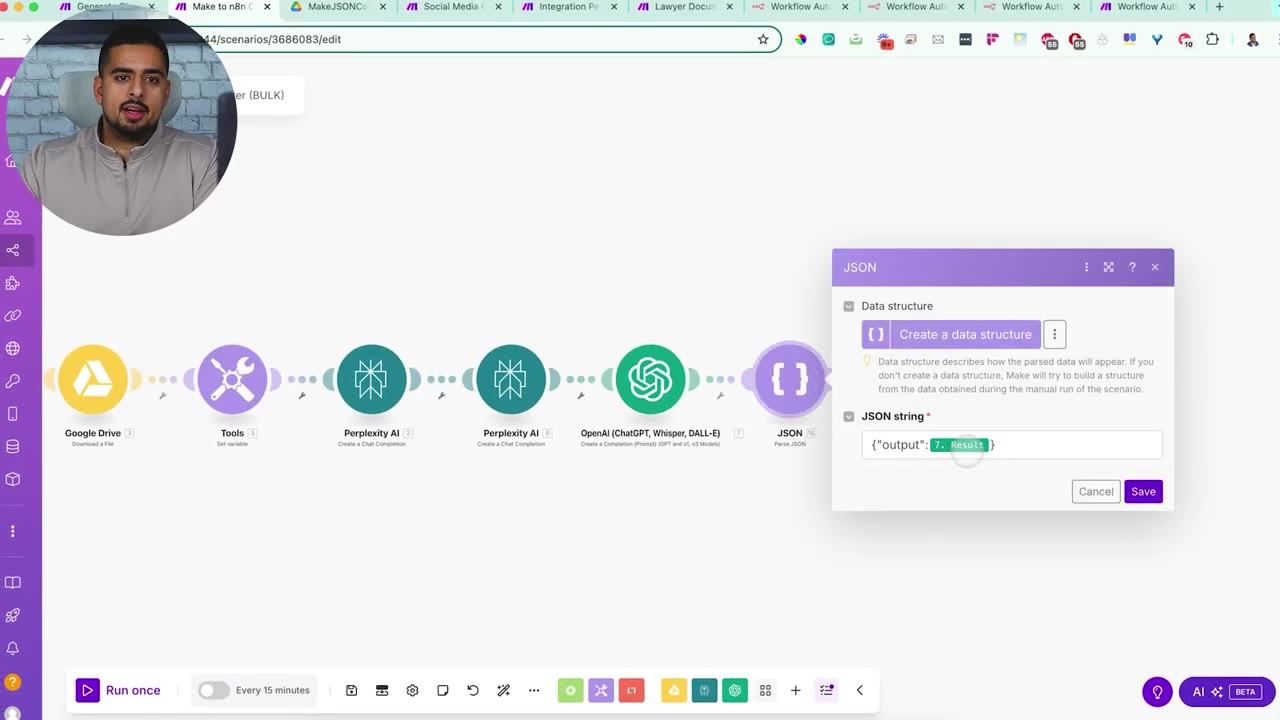Open Scenarios share icon in left sidebar

coord(13,250)
